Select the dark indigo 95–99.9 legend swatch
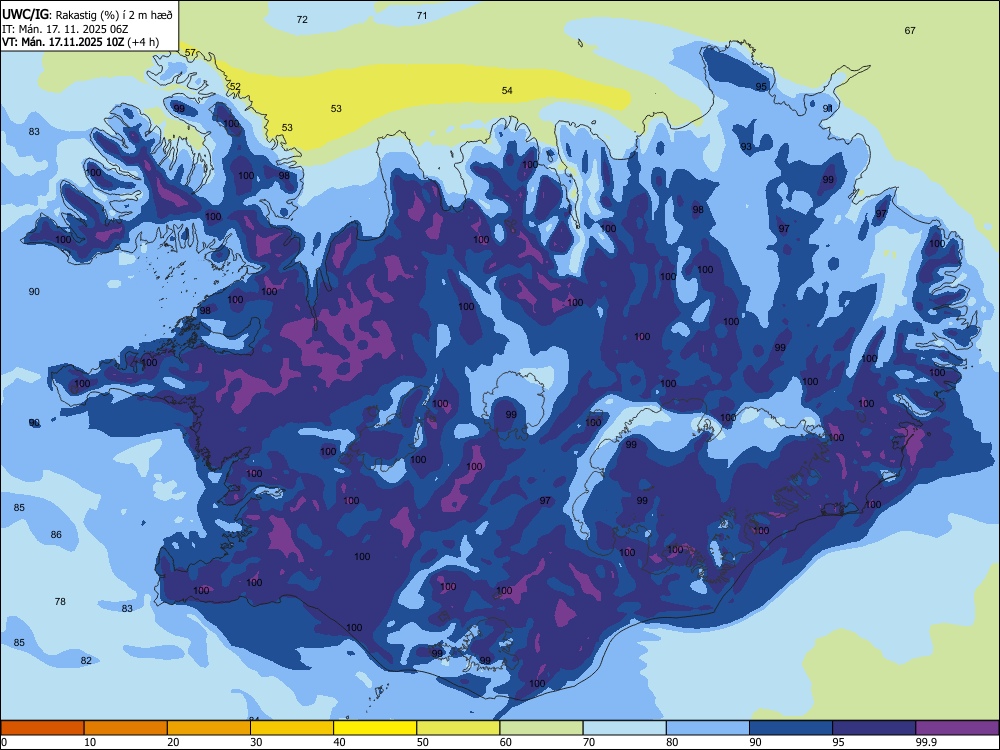The width and height of the screenshot is (1000, 750). point(874,728)
